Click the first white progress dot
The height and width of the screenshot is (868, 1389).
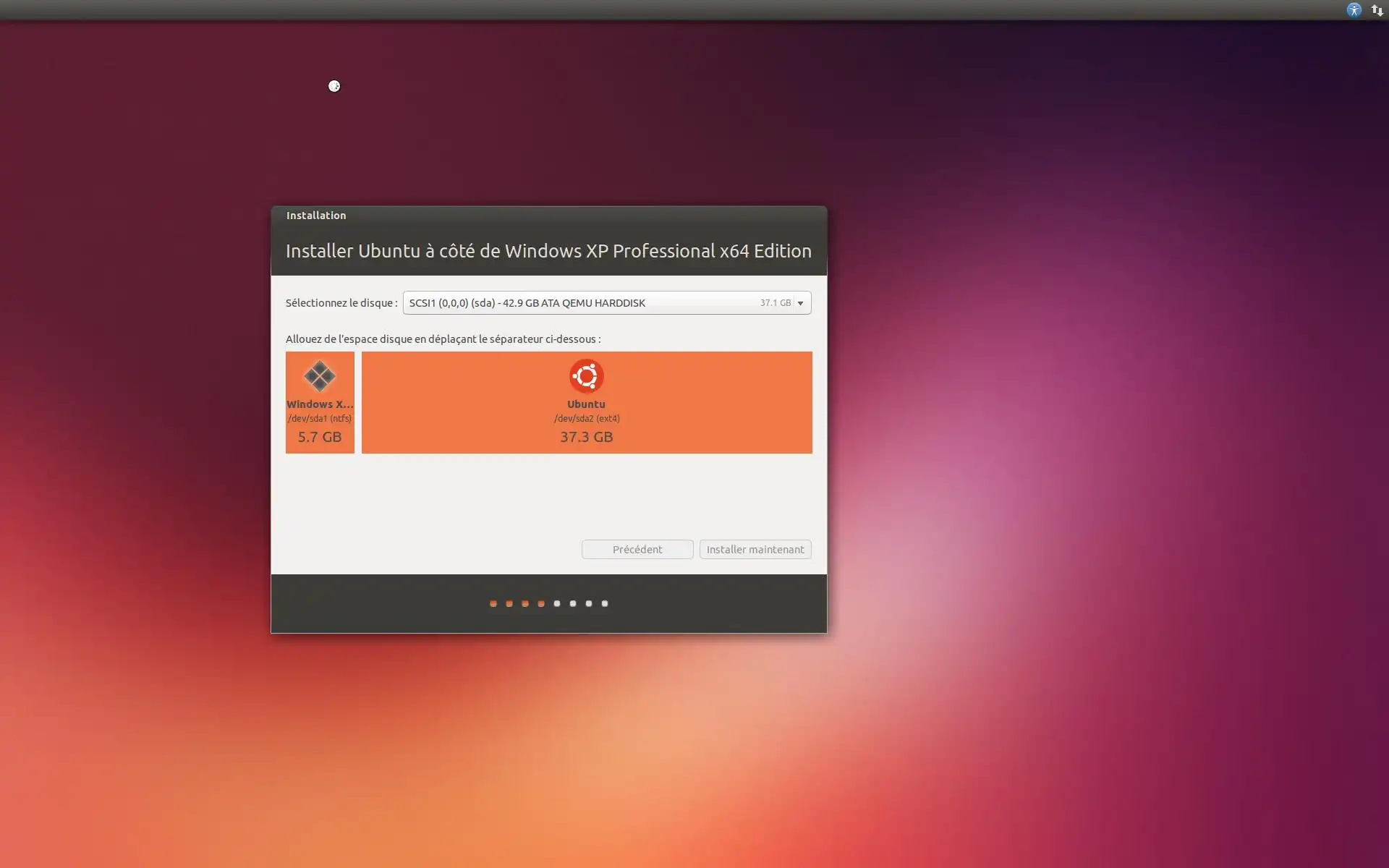[557, 603]
